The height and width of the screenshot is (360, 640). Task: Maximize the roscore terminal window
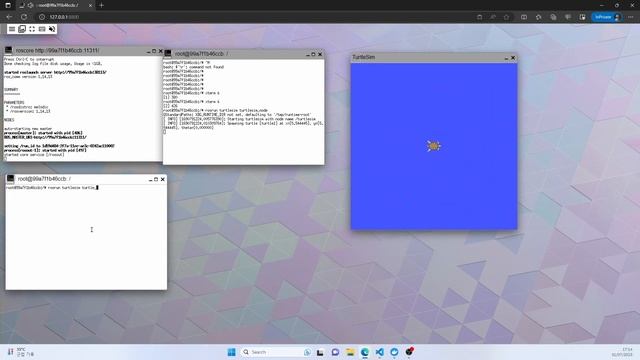[154, 51]
